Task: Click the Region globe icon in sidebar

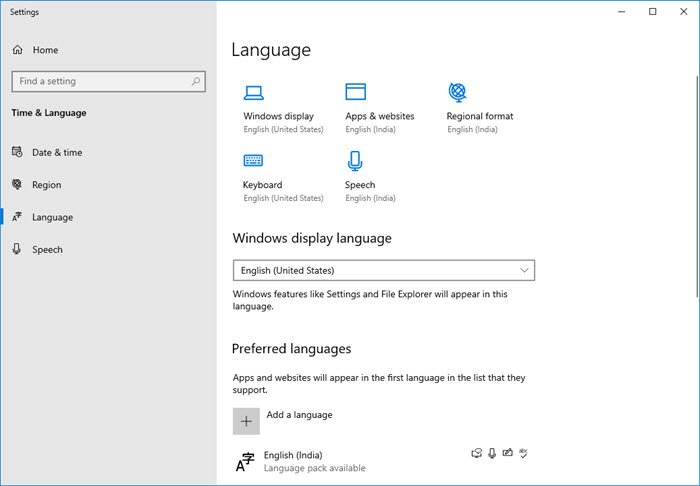Action: pos(17,184)
